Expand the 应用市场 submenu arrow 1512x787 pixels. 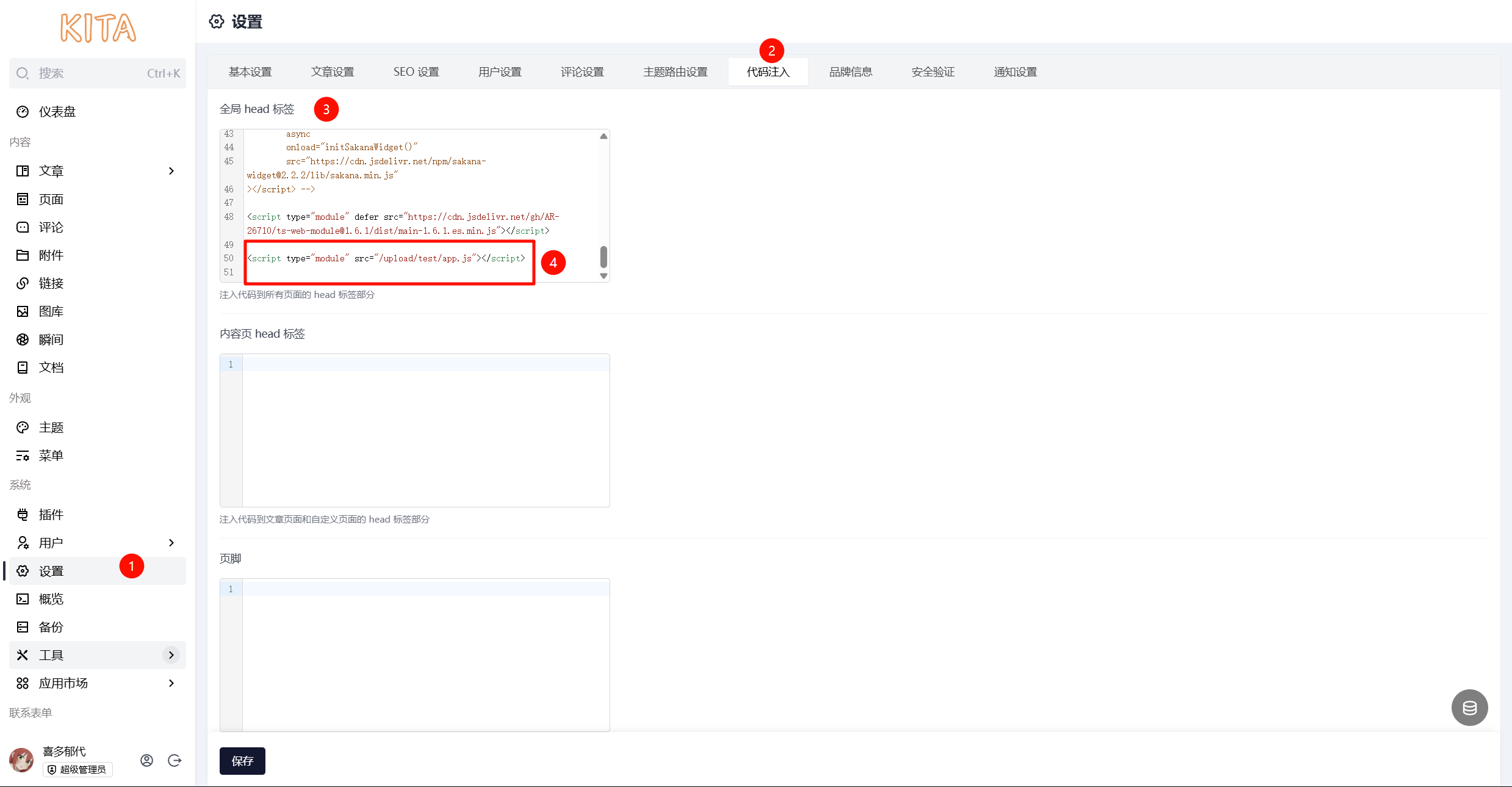coord(171,683)
